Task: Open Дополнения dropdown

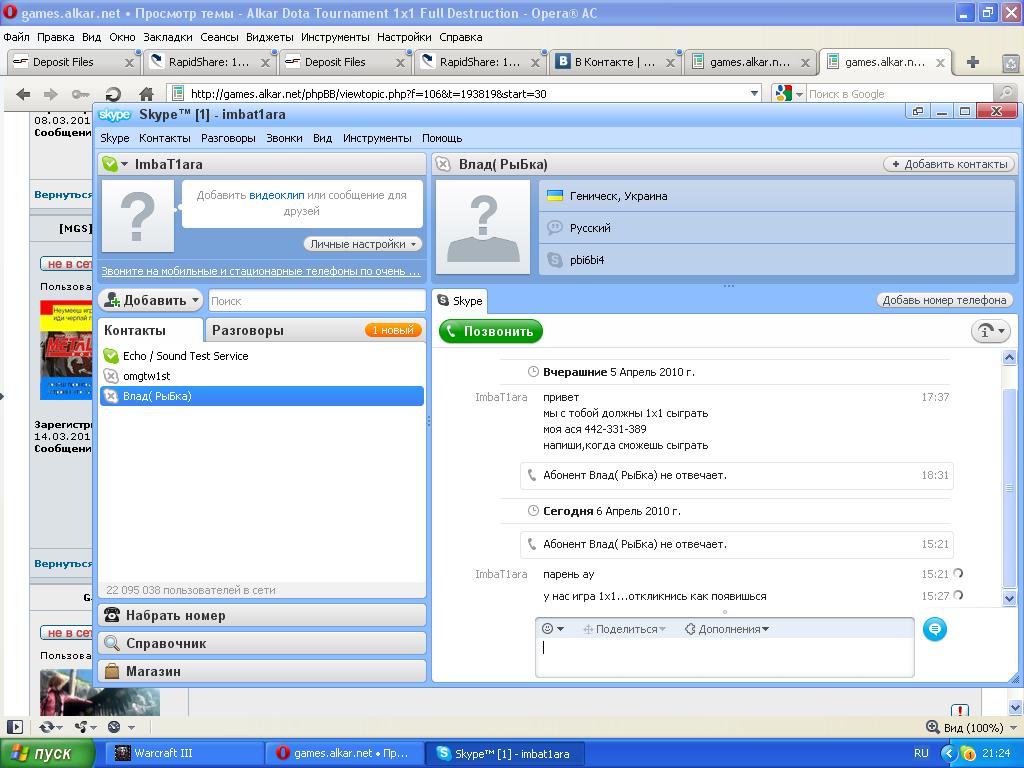Action: (x=727, y=629)
